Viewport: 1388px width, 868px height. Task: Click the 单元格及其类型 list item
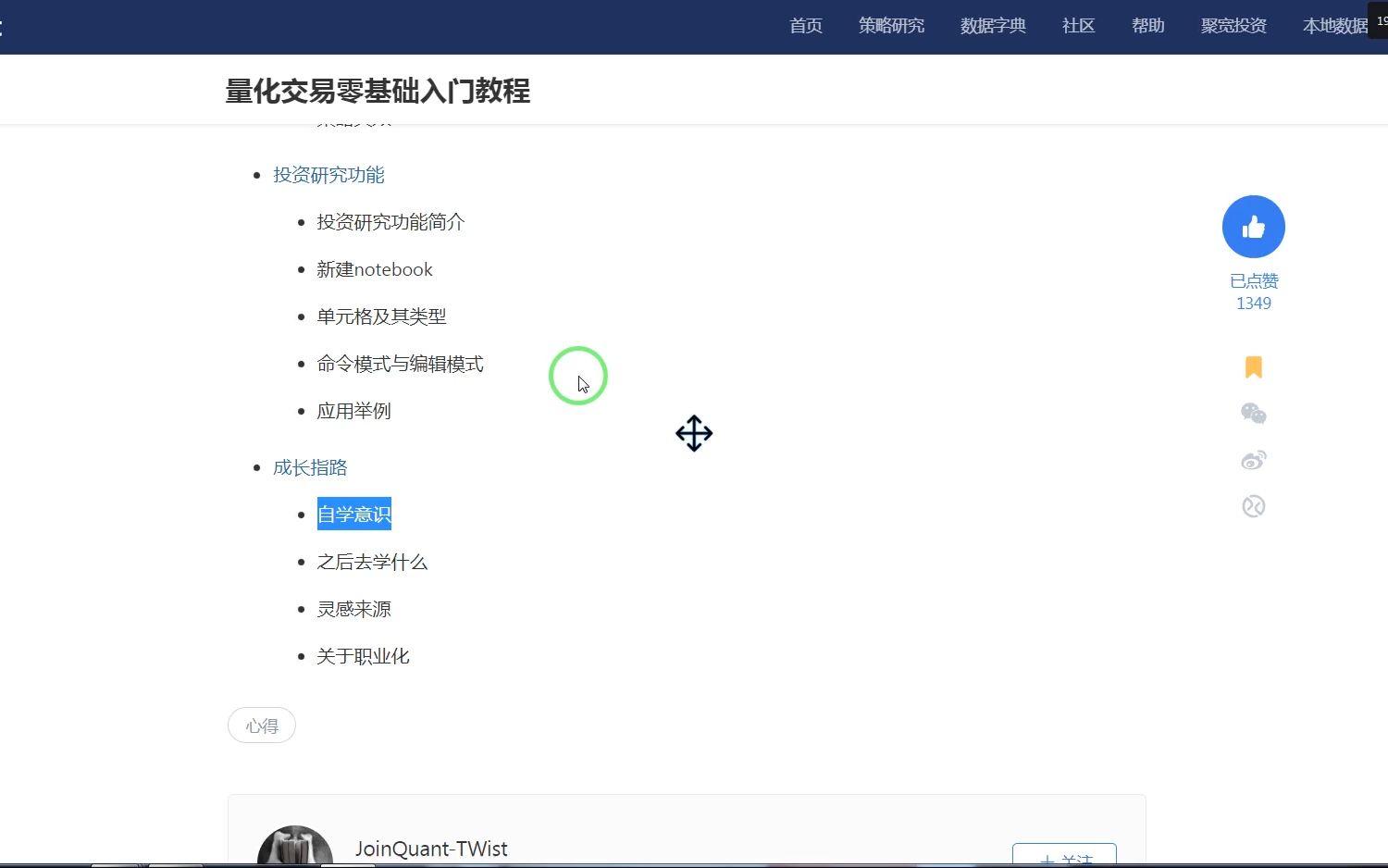click(x=381, y=316)
